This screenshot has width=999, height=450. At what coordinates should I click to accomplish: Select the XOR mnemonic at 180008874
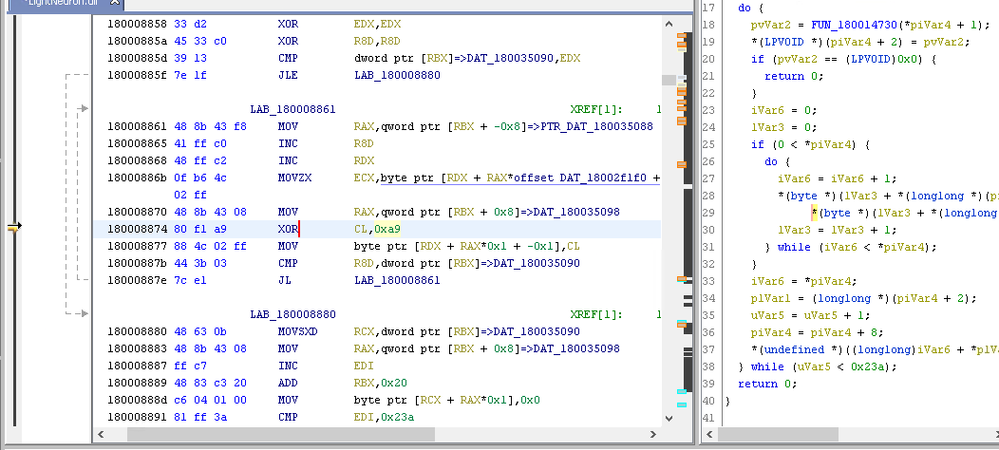point(288,229)
